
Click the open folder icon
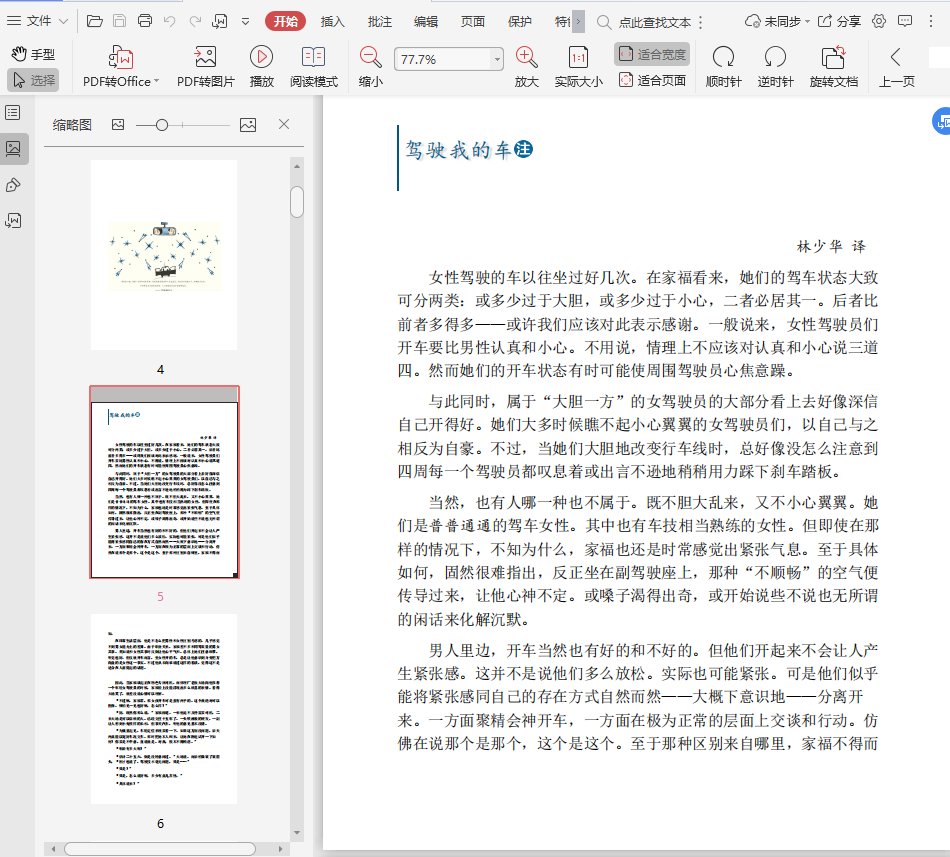(x=95, y=21)
